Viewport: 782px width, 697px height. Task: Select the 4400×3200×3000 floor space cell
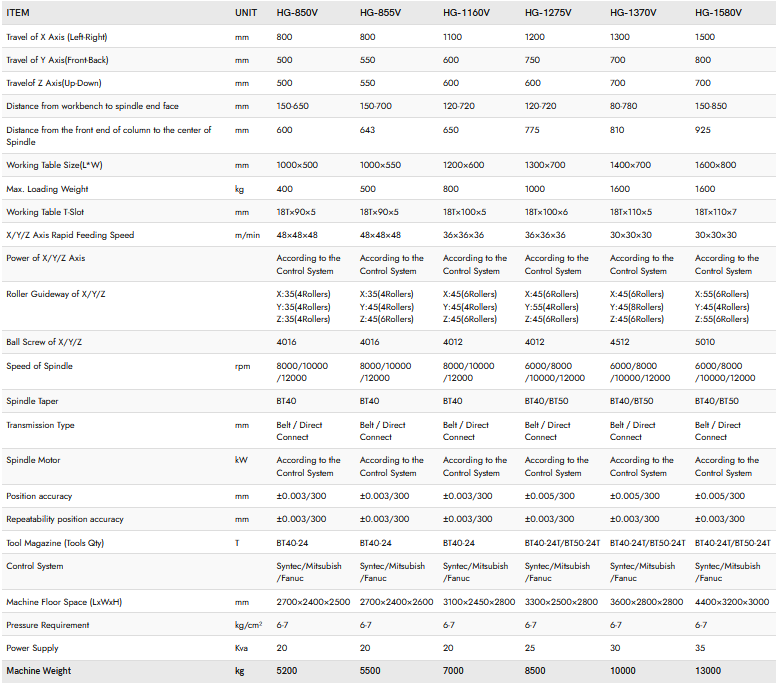tap(732, 602)
